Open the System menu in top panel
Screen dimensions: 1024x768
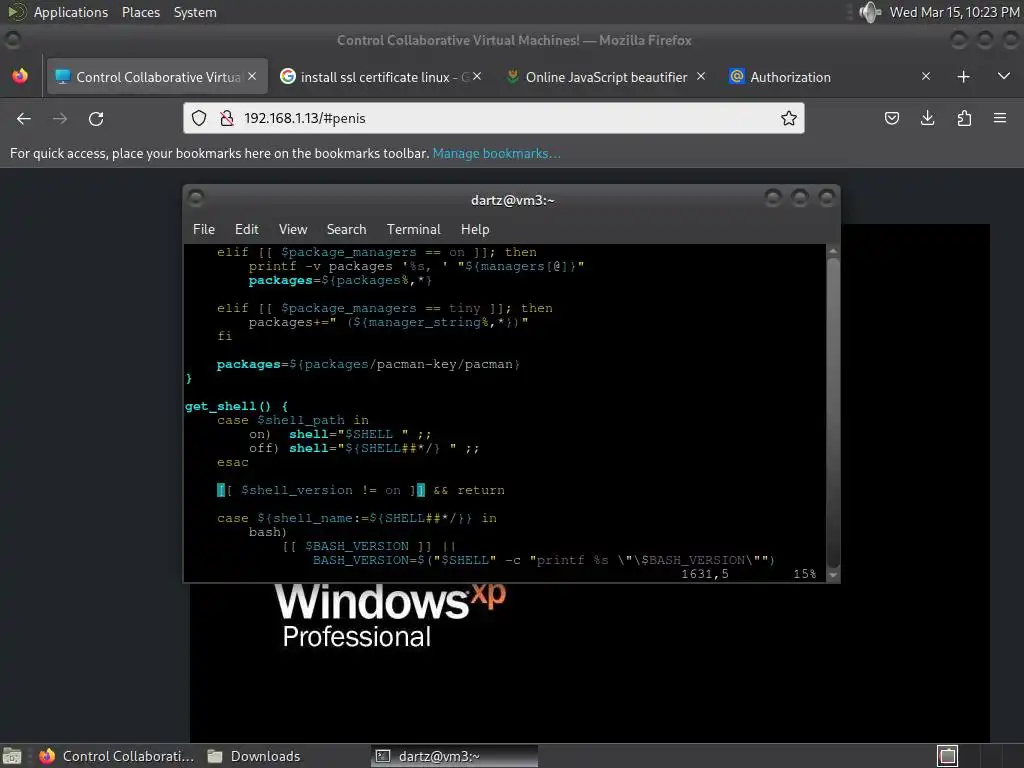195,12
